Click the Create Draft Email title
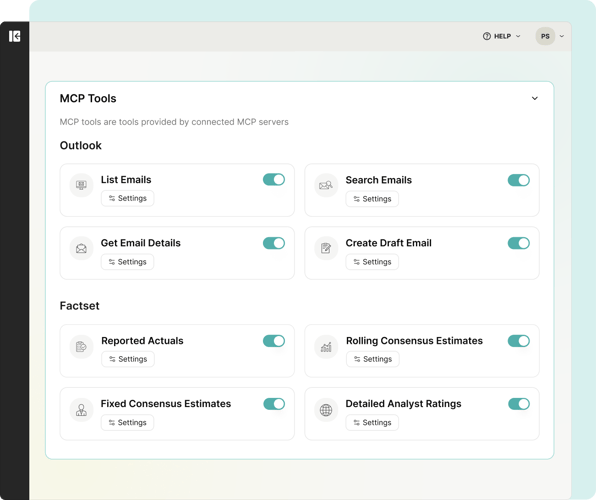The height and width of the screenshot is (500, 596). point(388,243)
